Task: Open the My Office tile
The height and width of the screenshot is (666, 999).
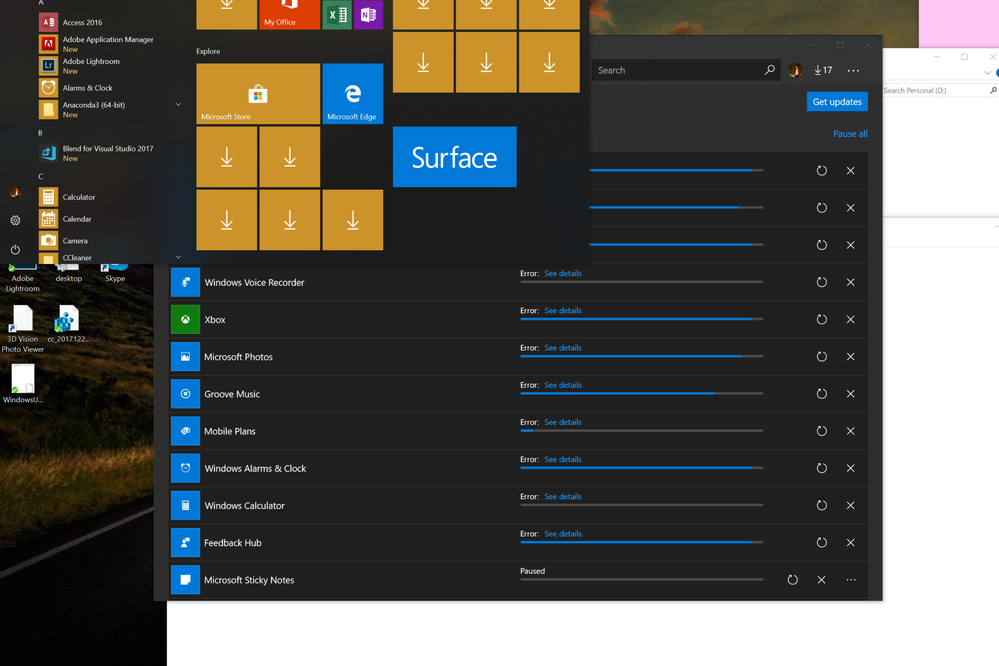Action: 289,14
